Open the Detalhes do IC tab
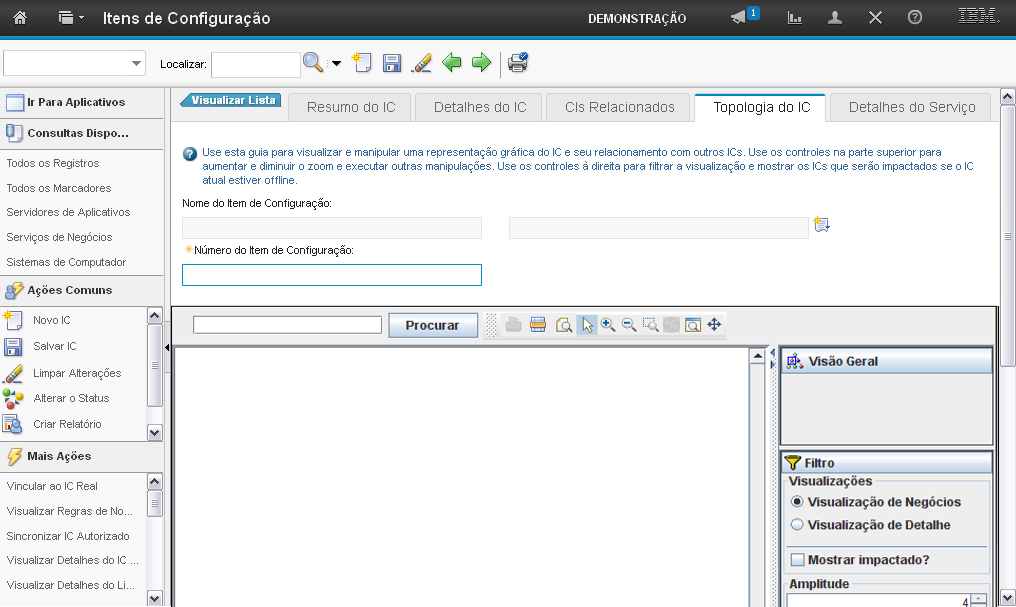Image resolution: width=1016 pixels, height=607 pixels. pyautogui.click(x=480, y=108)
